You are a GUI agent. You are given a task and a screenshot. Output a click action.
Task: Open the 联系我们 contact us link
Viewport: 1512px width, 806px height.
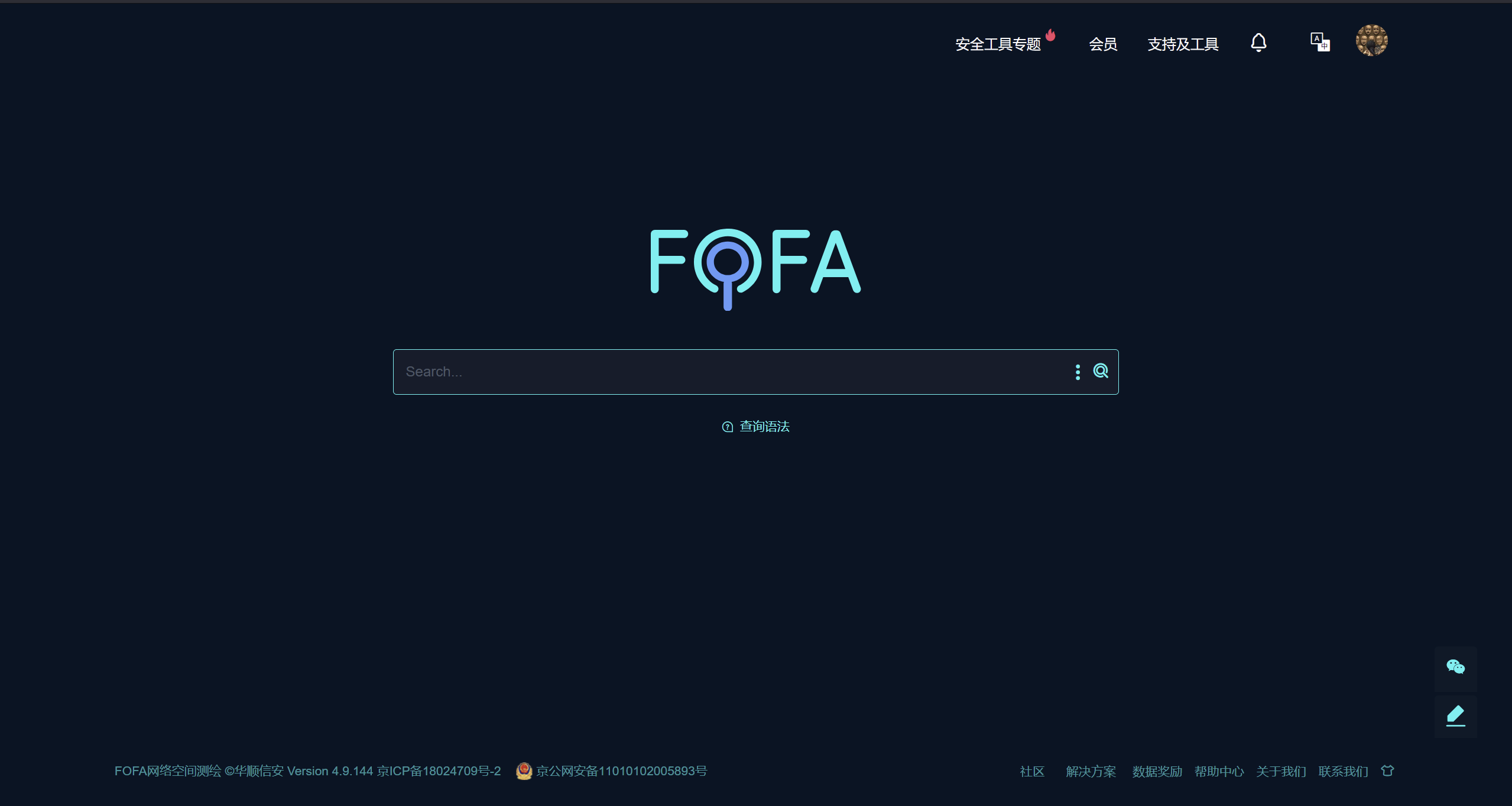click(x=1344, y=771)
